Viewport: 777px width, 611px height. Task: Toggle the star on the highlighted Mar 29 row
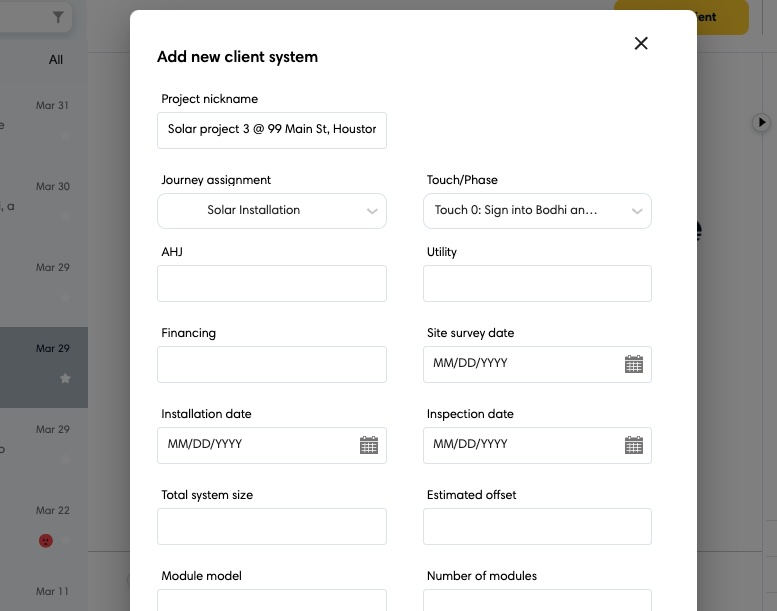(65, 379)
